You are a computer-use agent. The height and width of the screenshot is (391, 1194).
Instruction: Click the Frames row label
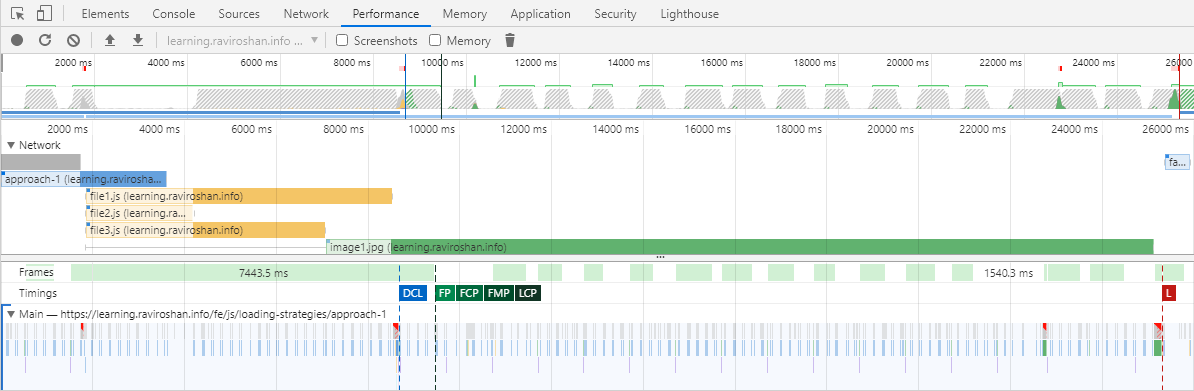coord(37,272)
